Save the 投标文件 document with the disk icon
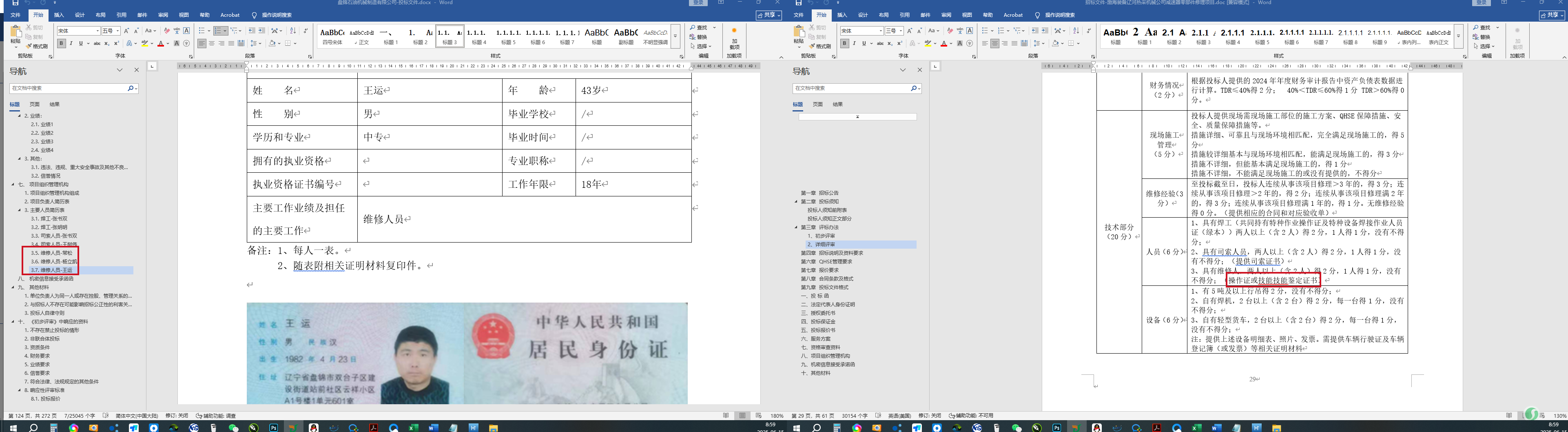This screenshot has width=1568, height=432. pos(15,3)
